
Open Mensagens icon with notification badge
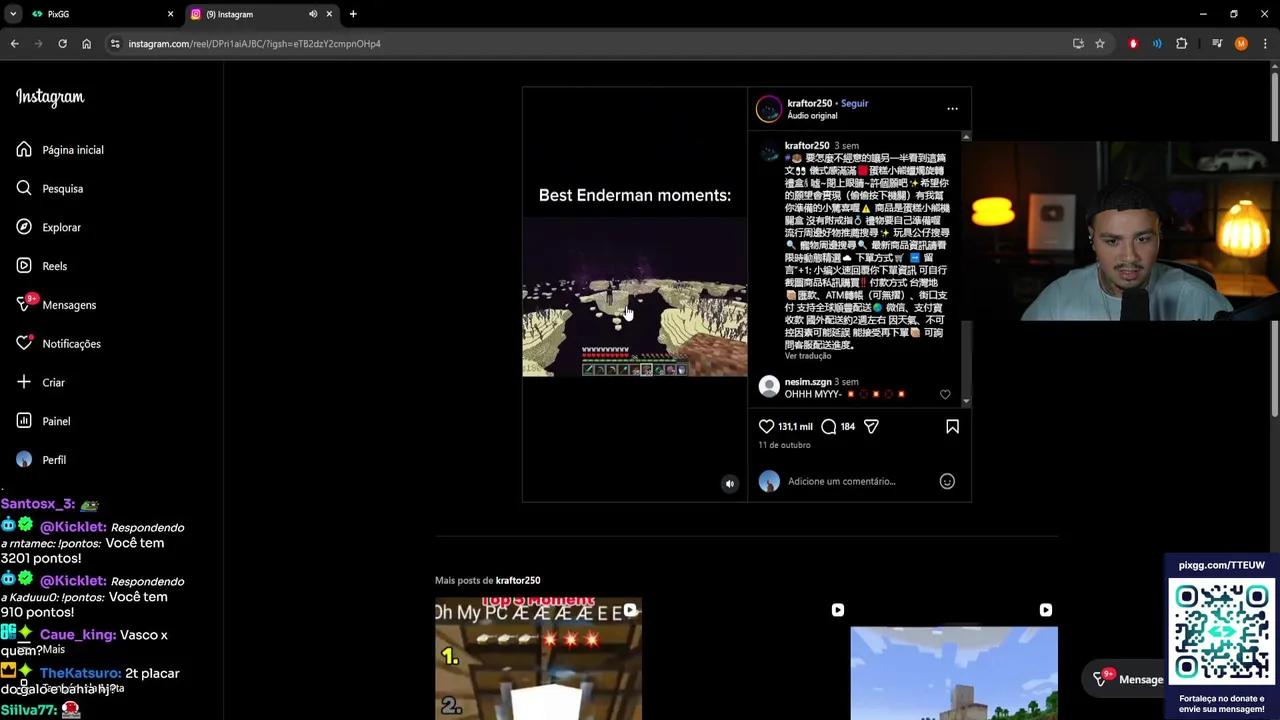(24, 304)
